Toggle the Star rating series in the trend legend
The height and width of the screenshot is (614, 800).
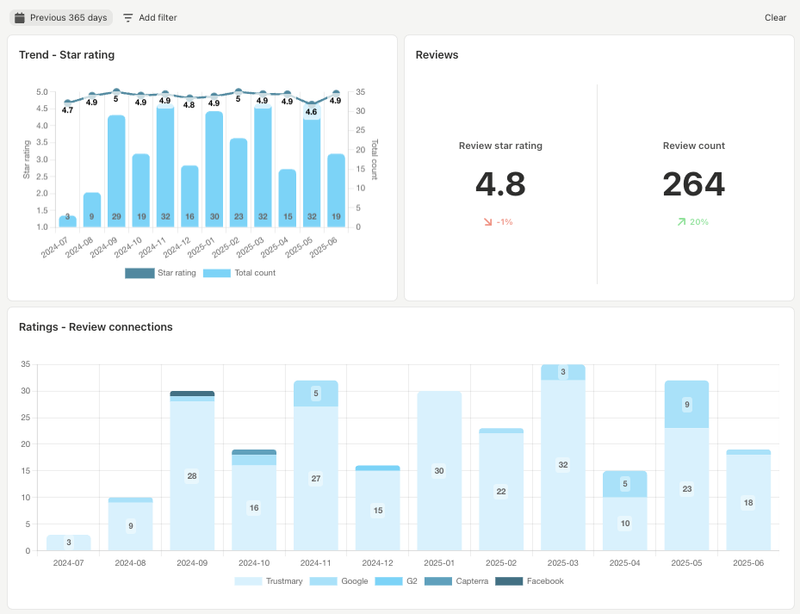[x=139, y=272]
